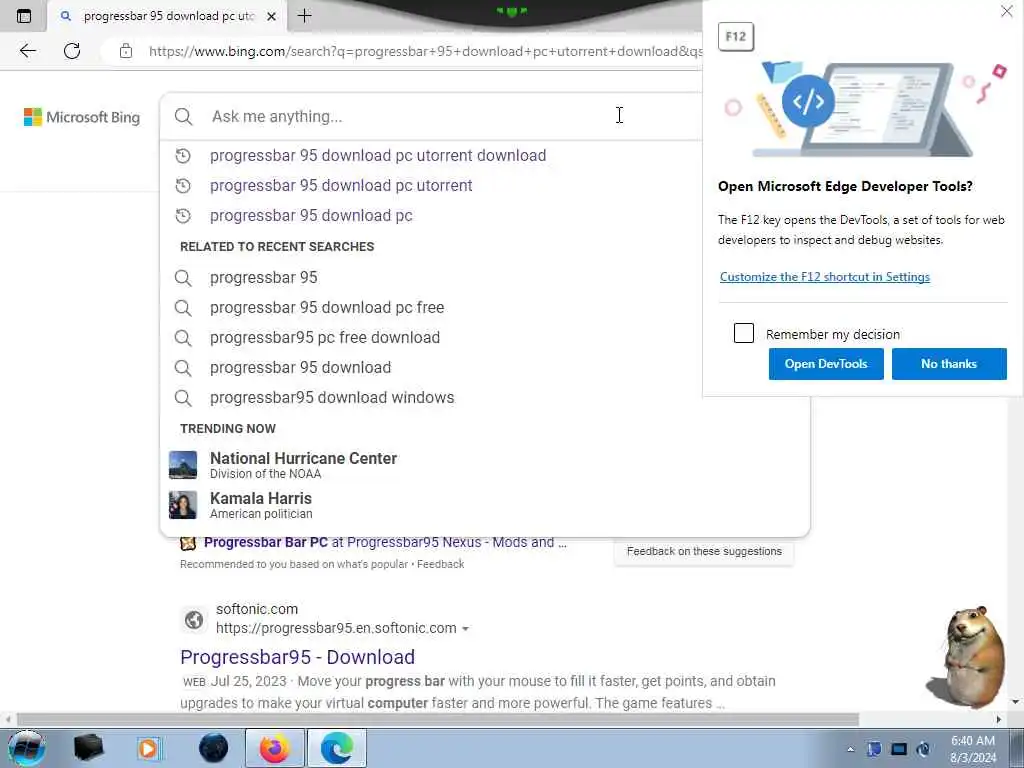Focus the Ask me anything search field
This screenshot has width=1024, height=768.
point(431,116)
